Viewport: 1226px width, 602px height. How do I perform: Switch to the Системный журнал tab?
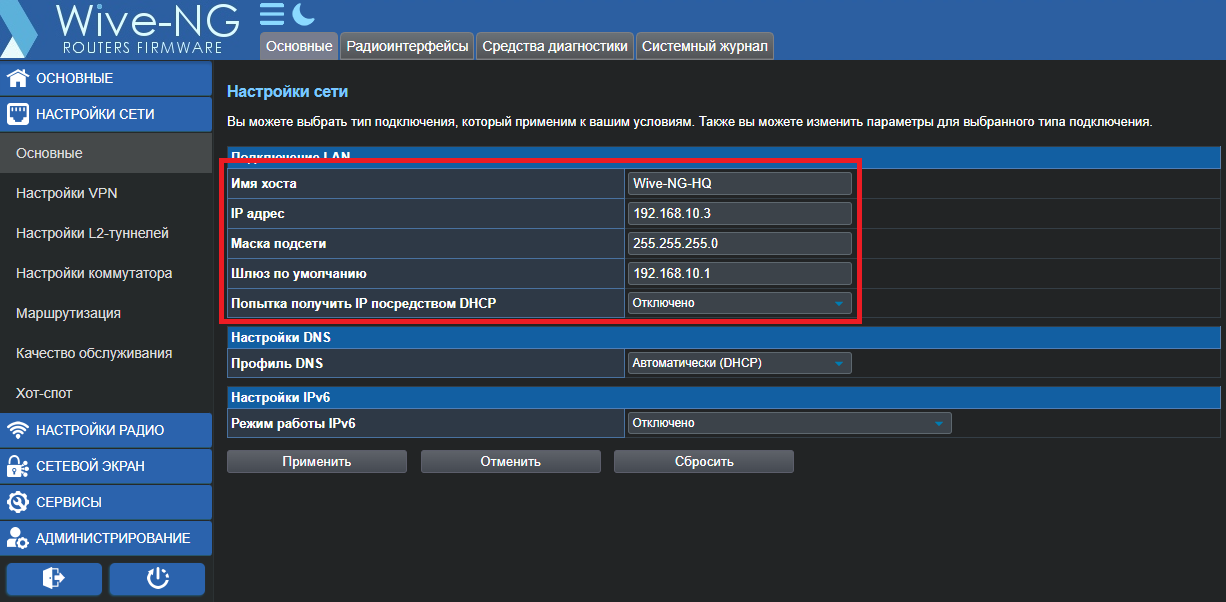coord(705,46)
